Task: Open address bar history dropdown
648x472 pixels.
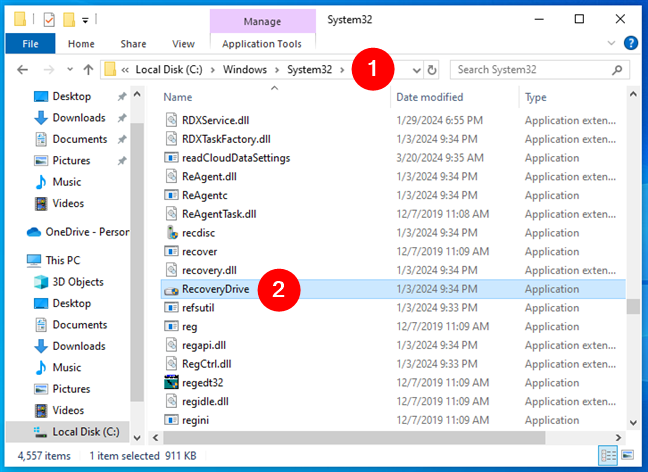Action: (417, 70)
